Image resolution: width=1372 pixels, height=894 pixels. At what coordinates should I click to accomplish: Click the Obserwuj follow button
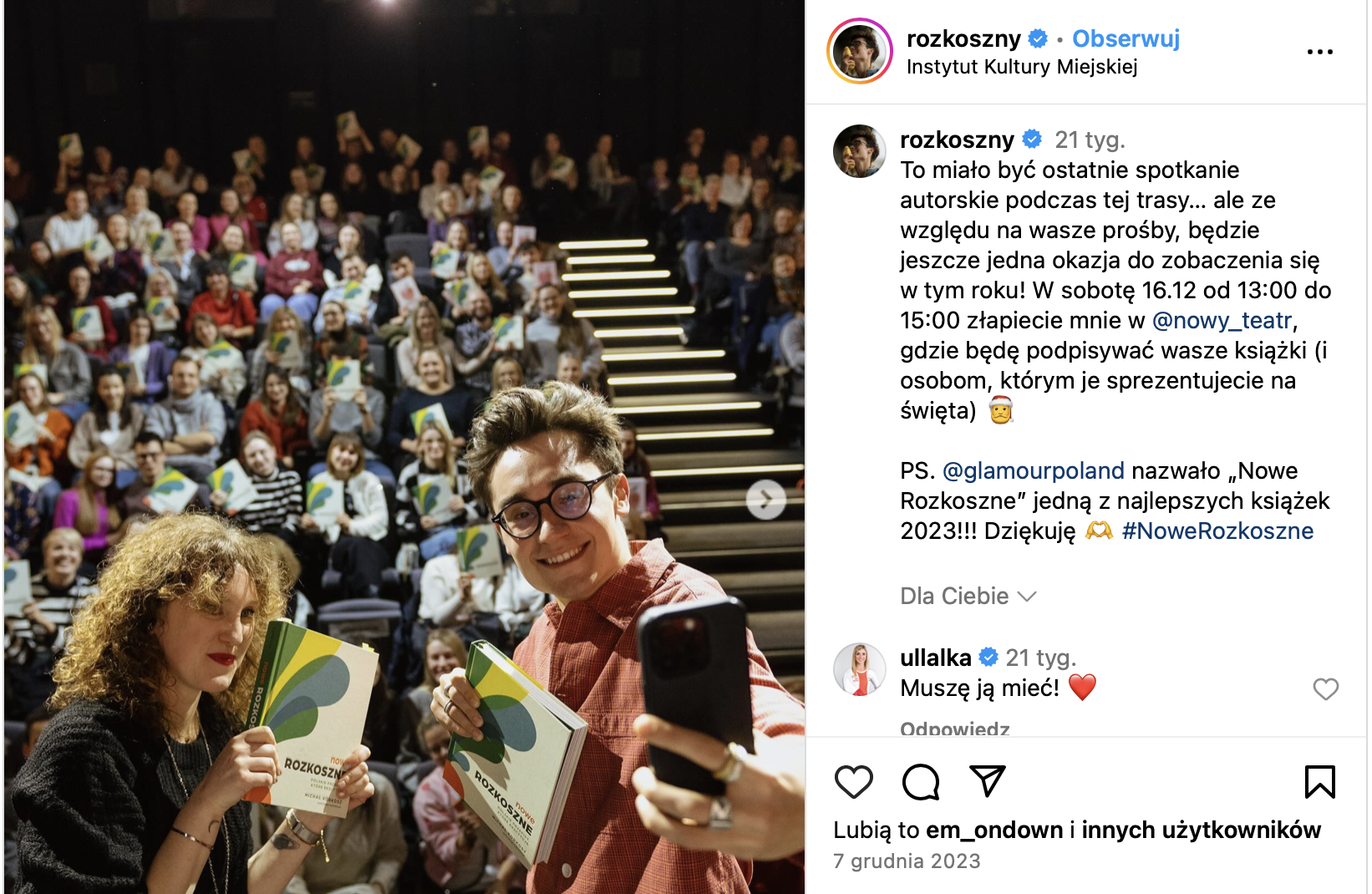coord(1126,38)
